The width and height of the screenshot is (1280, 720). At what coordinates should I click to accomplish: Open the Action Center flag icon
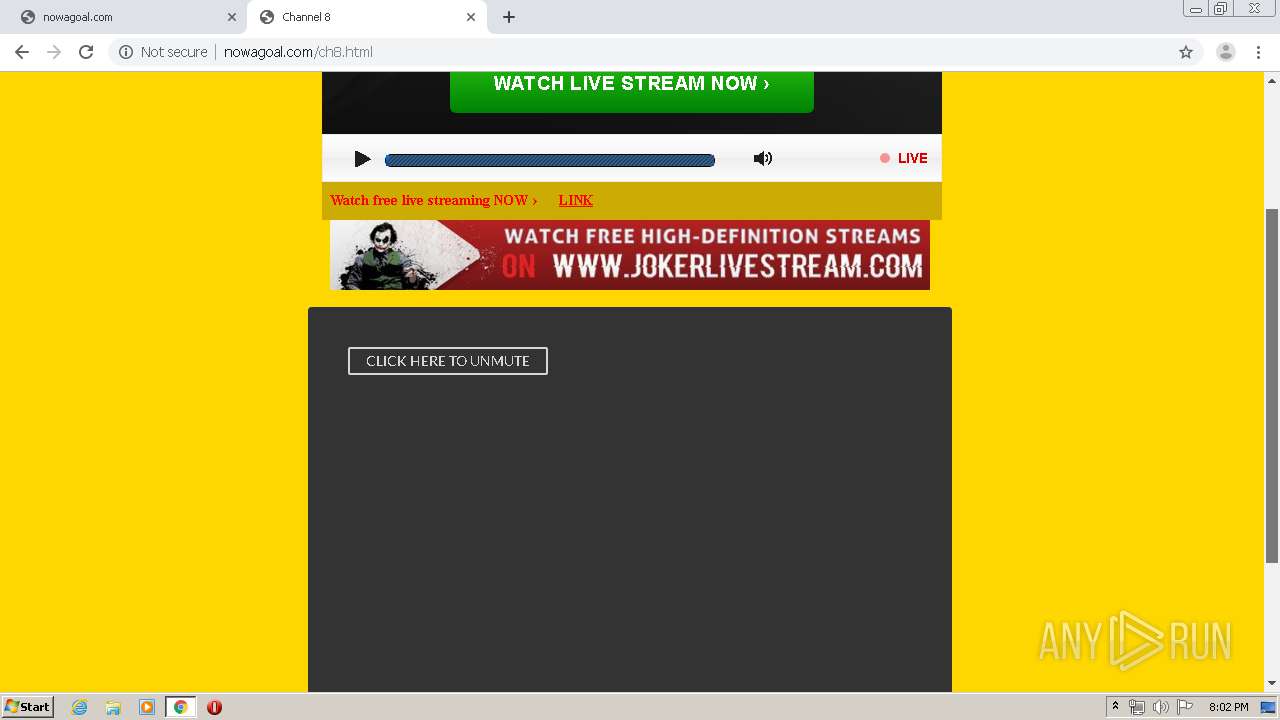pos(1185,707)
